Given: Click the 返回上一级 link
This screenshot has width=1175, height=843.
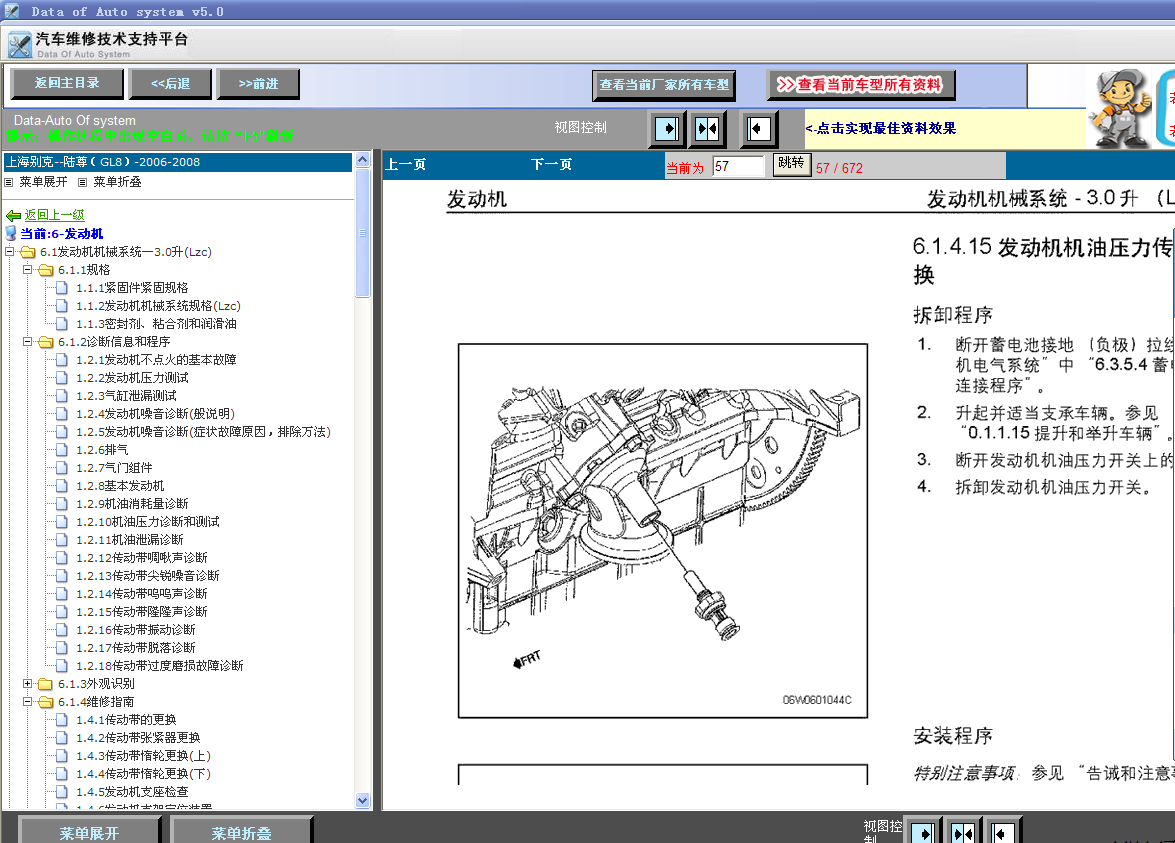Looking at the screenshot, I should 54,215.
